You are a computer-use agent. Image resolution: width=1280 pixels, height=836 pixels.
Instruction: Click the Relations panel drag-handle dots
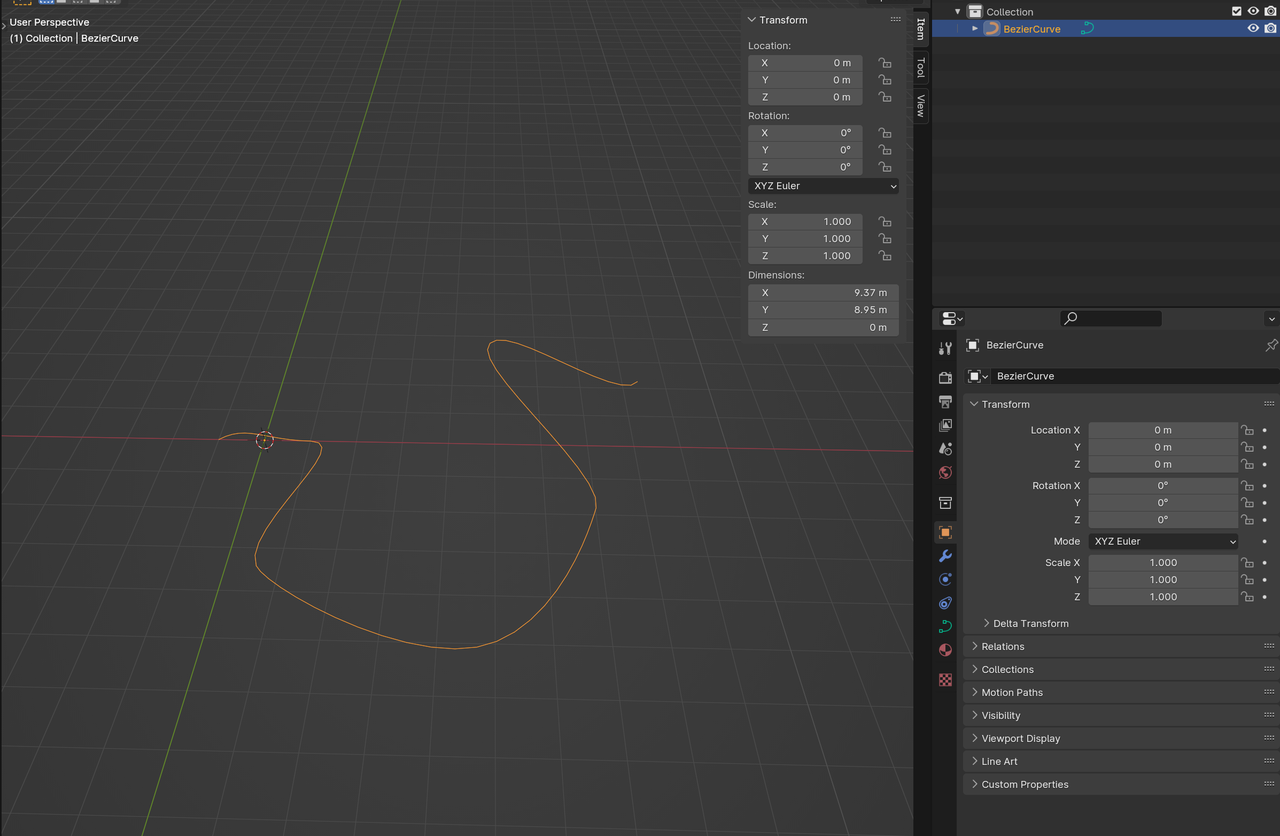tap(1270, 646)
